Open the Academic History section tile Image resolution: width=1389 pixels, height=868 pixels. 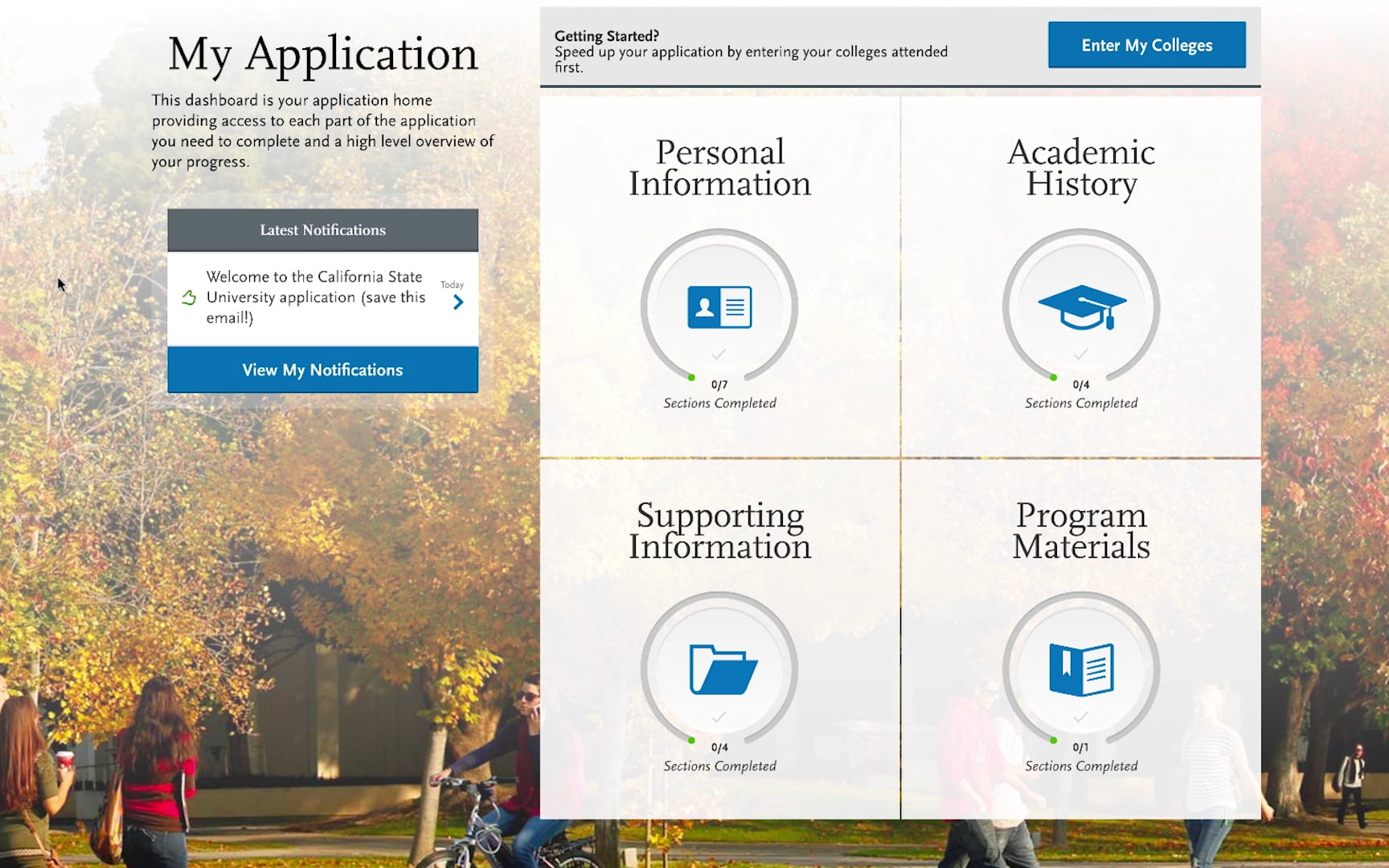click(1081, 241)
